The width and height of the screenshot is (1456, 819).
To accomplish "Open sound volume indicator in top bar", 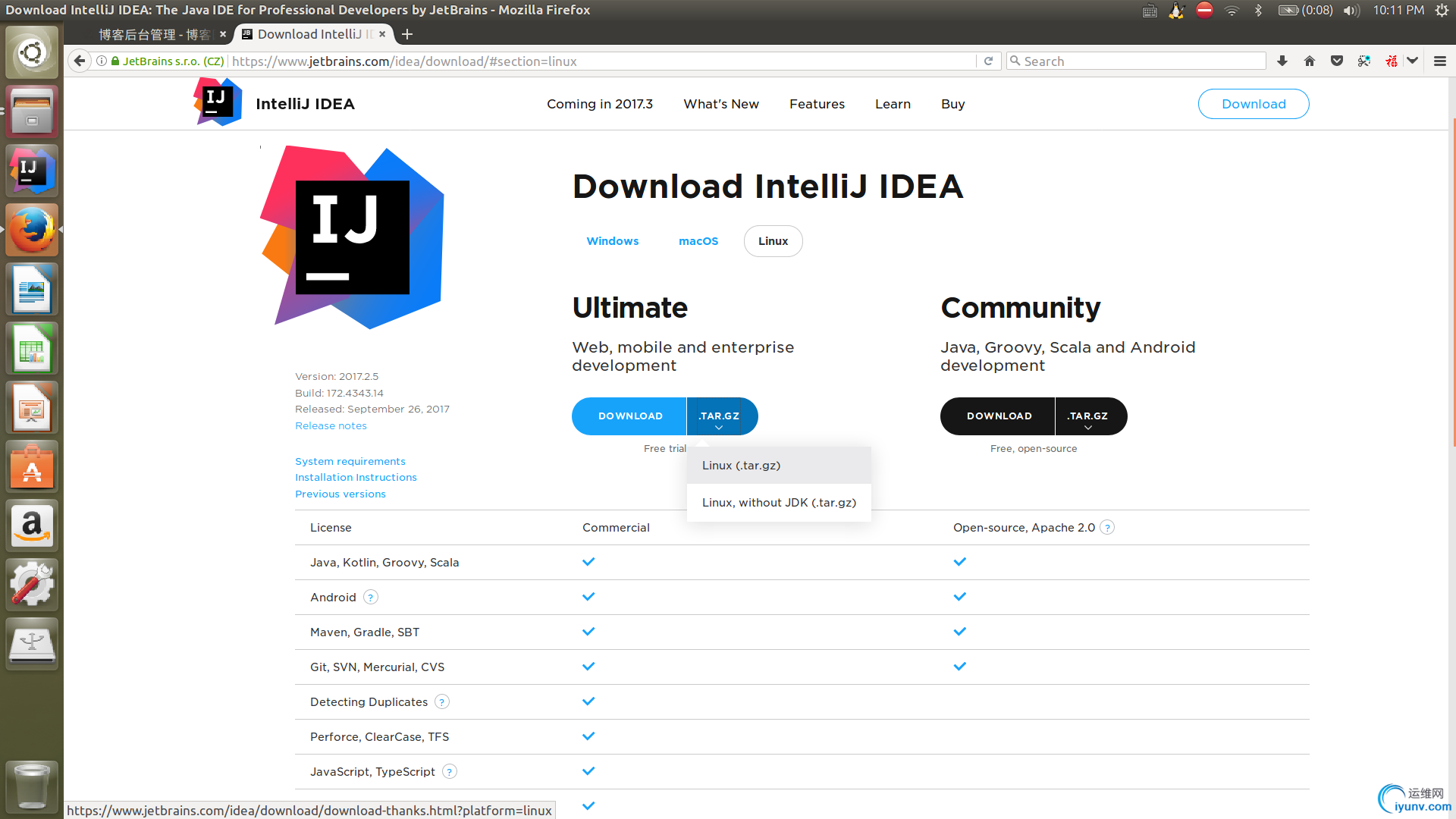I will (x=1351, y=11).
